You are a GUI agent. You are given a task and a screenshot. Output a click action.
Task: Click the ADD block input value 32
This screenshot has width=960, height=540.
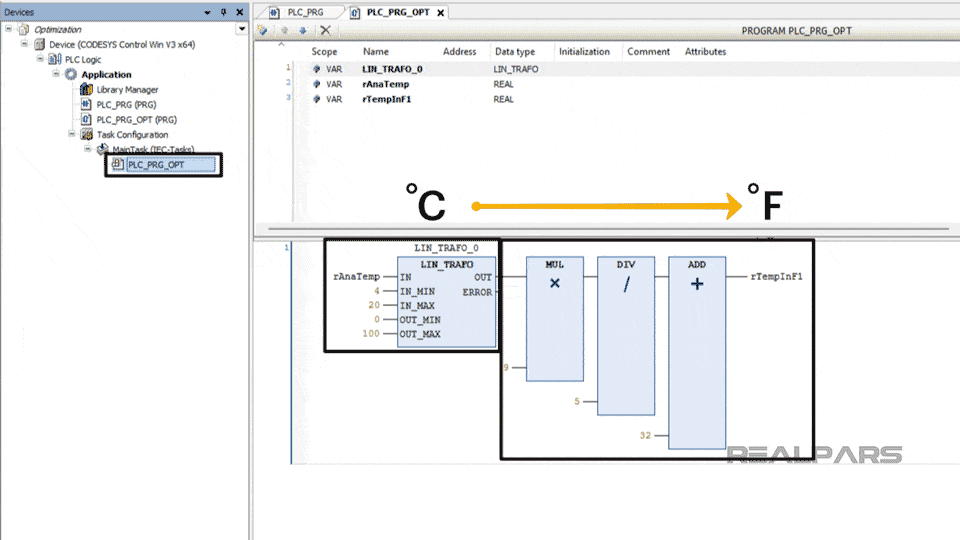645,435
